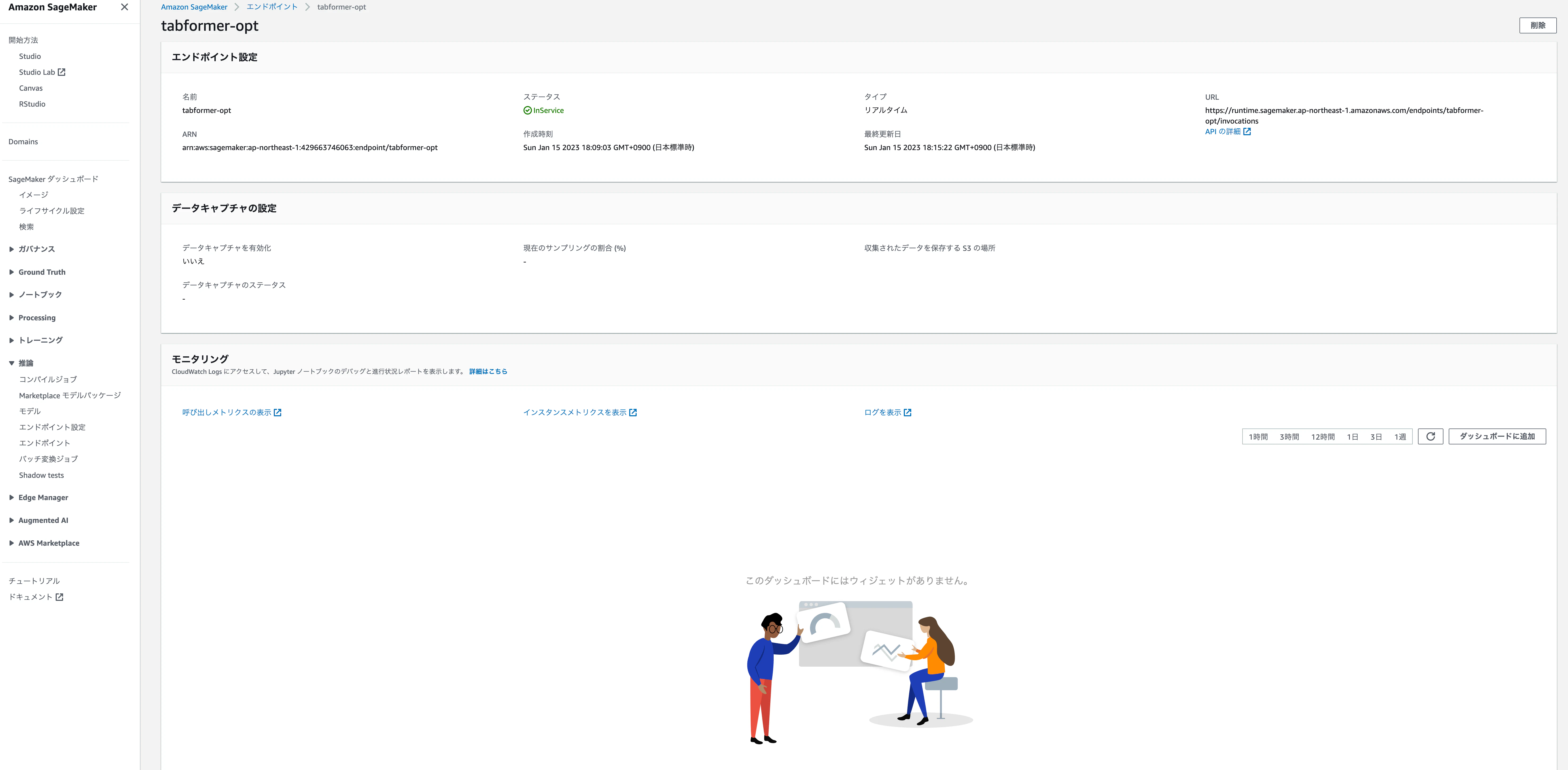Click 最終更新日 value 18:15:22 timestamp
The image size is (1568, 770).
coord(950,147)
